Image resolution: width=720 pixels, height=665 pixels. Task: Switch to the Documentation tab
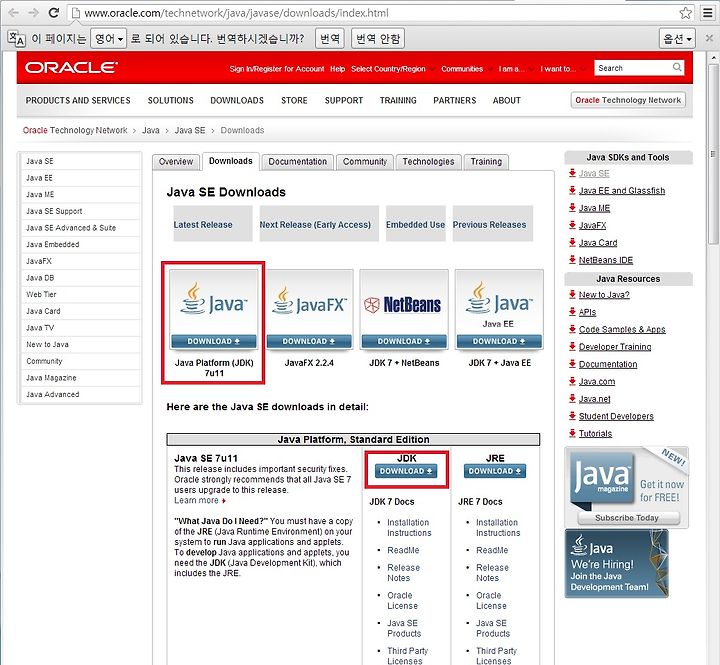coord(298,162)
